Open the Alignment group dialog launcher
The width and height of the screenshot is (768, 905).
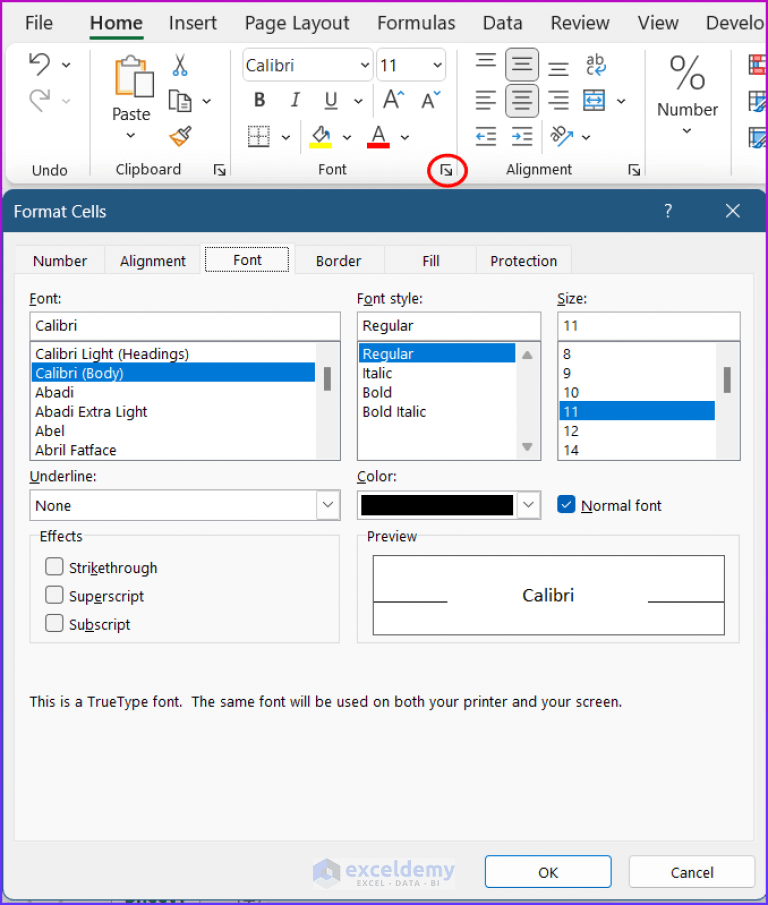tap(634, 170)
